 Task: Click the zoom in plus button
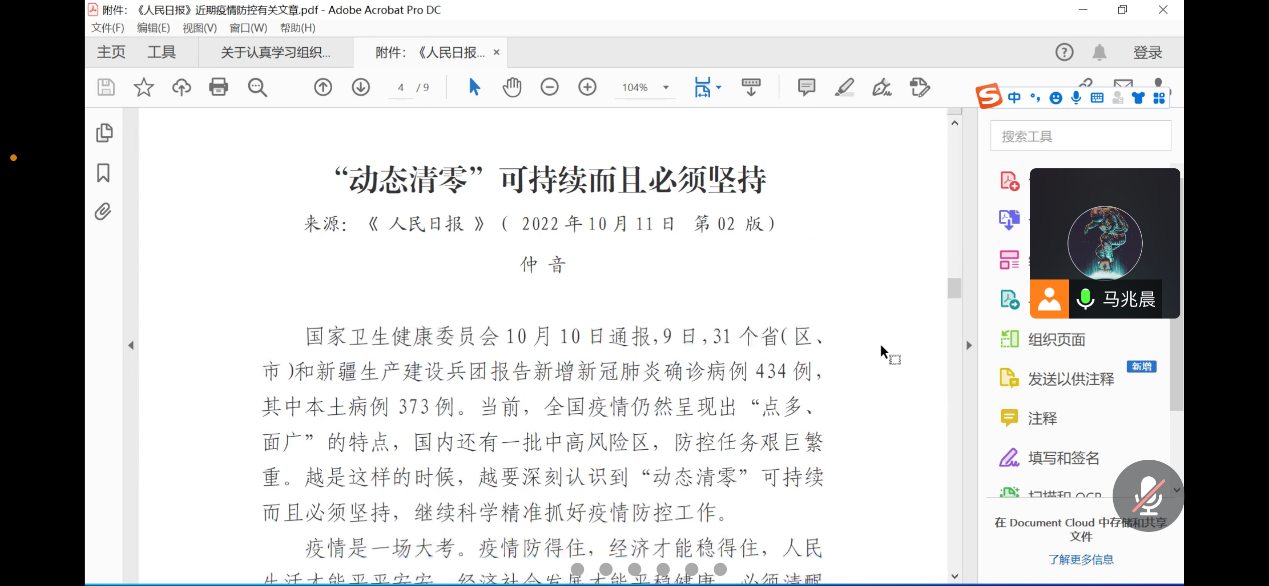pos(587,87)
